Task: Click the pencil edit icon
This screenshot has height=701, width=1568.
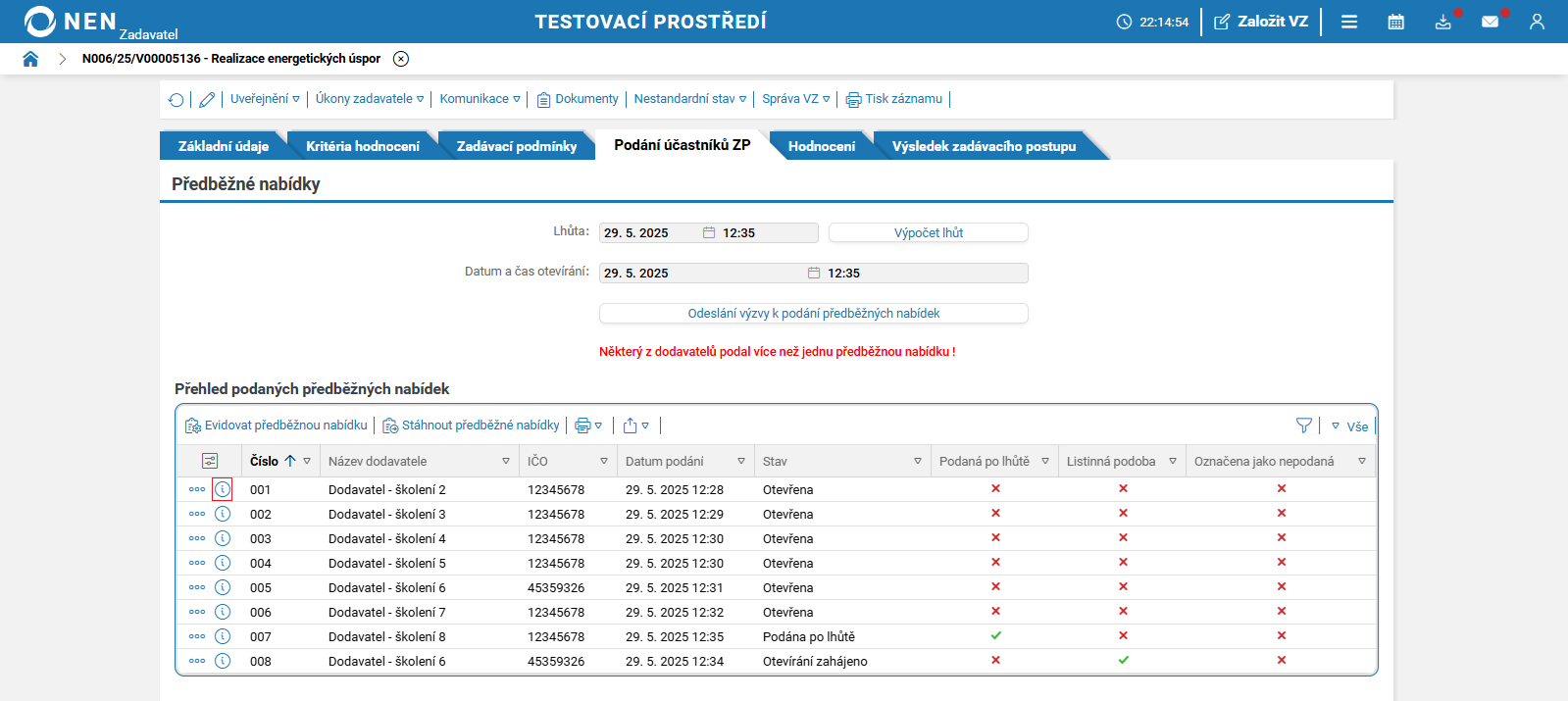Action: 207,100
